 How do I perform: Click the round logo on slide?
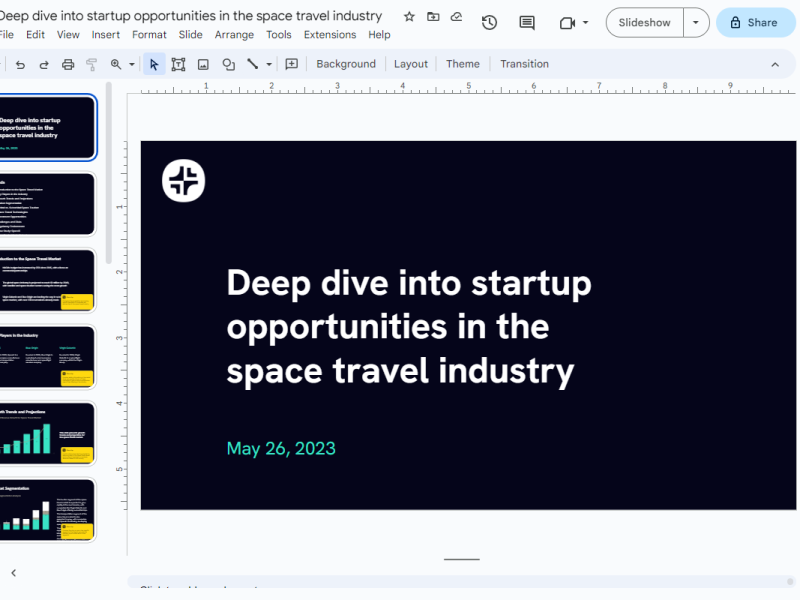(x=184, y=181)
